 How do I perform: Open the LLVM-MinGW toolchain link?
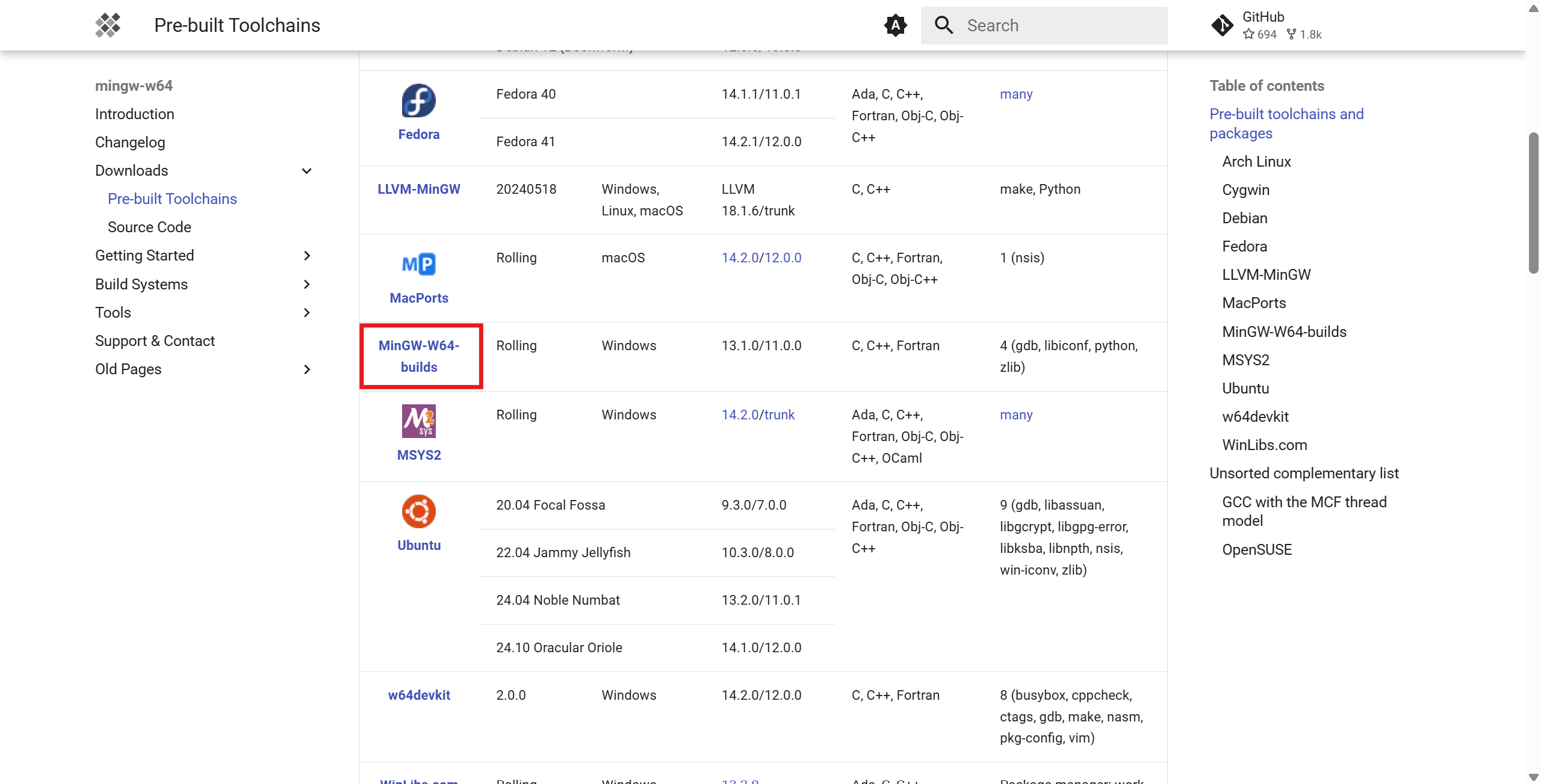[x=419, y=189]
